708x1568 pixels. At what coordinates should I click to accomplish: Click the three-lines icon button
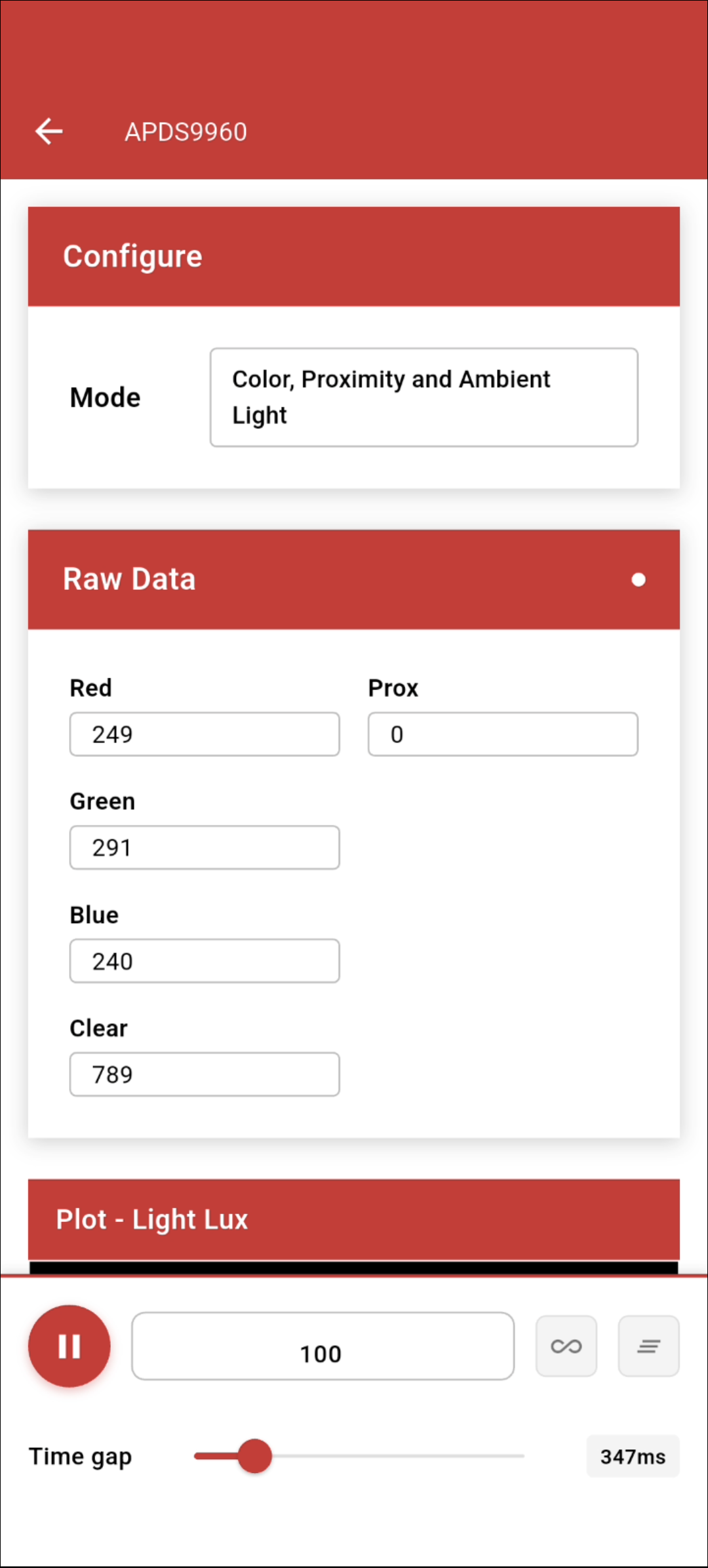click(648, 1346)
